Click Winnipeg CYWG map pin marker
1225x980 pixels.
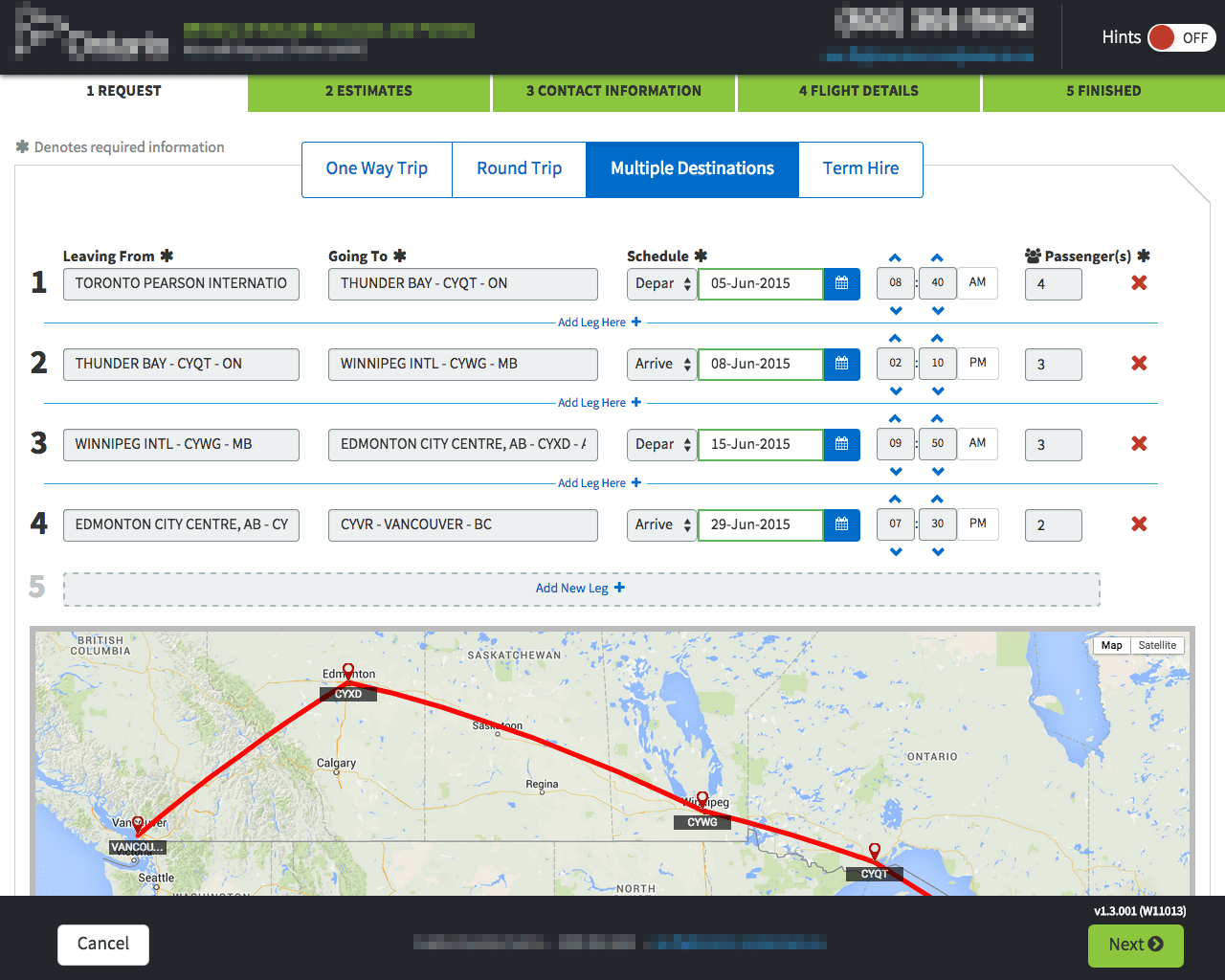pyautogui.click(x=702, y=799)
